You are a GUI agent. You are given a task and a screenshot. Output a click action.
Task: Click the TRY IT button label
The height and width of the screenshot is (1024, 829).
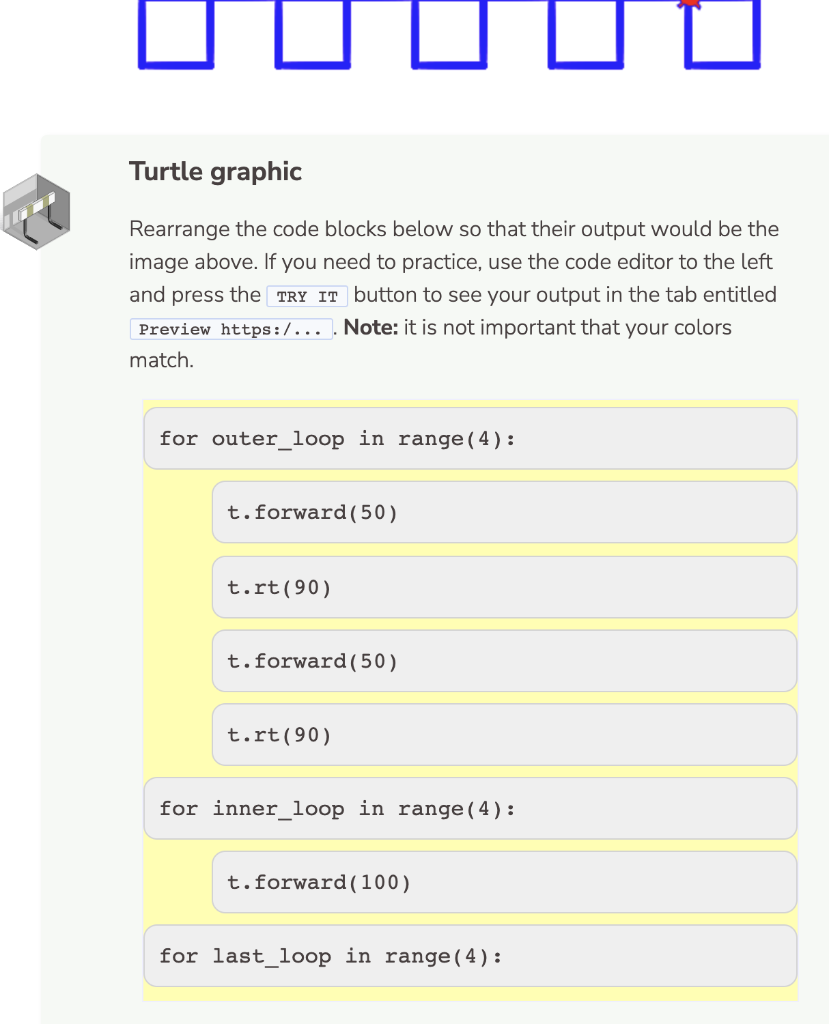tap(307, 296)
